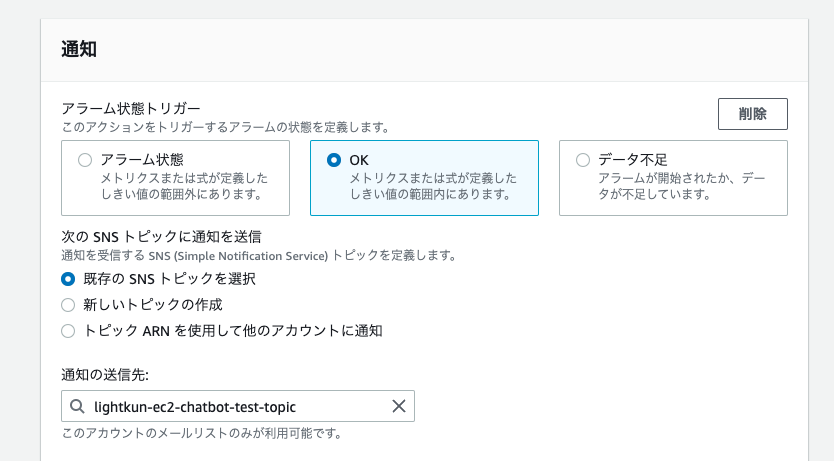Viewport: 834px width, 461px height.
Task: Click the 次の SNS トピックに通知を送信 heading
Action: pos(161,237)
